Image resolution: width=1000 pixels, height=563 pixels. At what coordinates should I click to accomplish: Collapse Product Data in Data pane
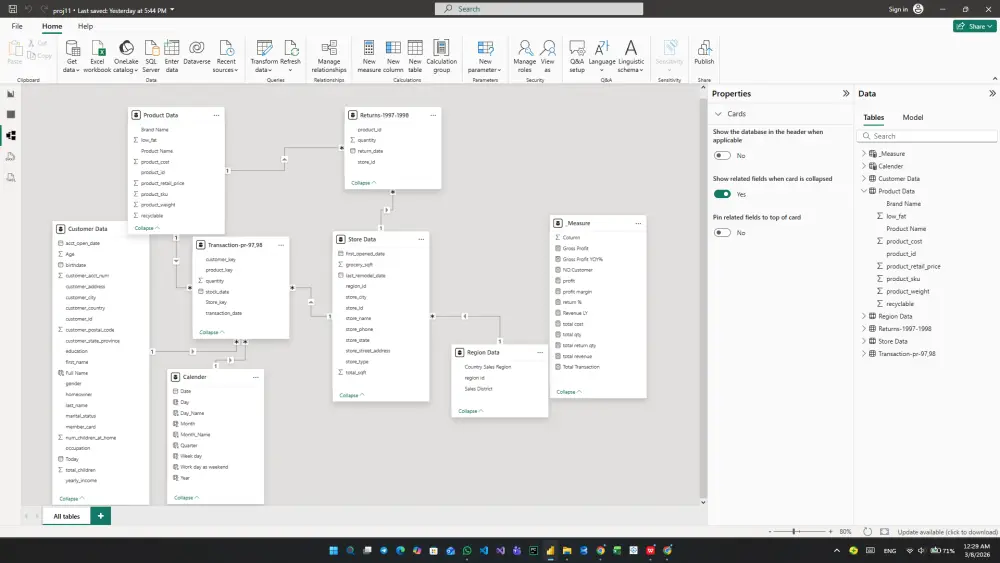click(864, 191)
